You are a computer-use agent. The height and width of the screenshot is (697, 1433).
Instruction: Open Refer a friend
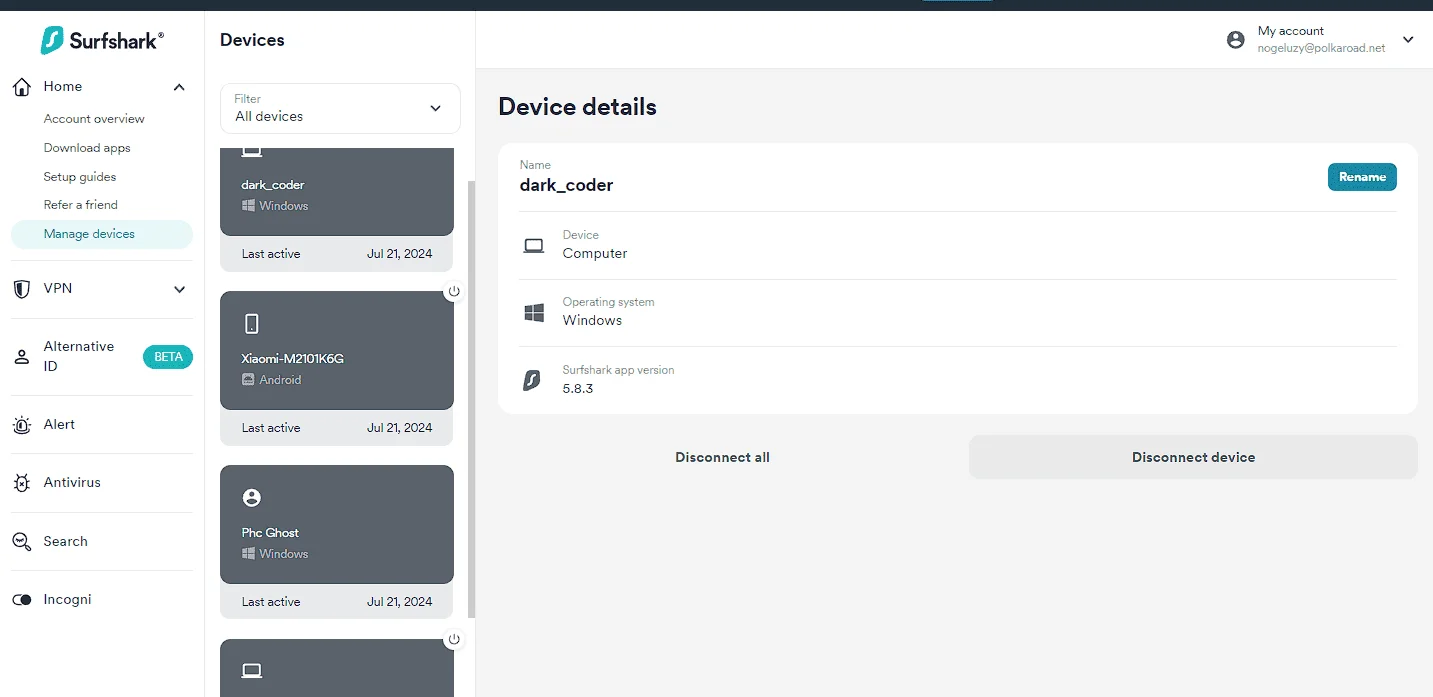(x=81, y=205)
